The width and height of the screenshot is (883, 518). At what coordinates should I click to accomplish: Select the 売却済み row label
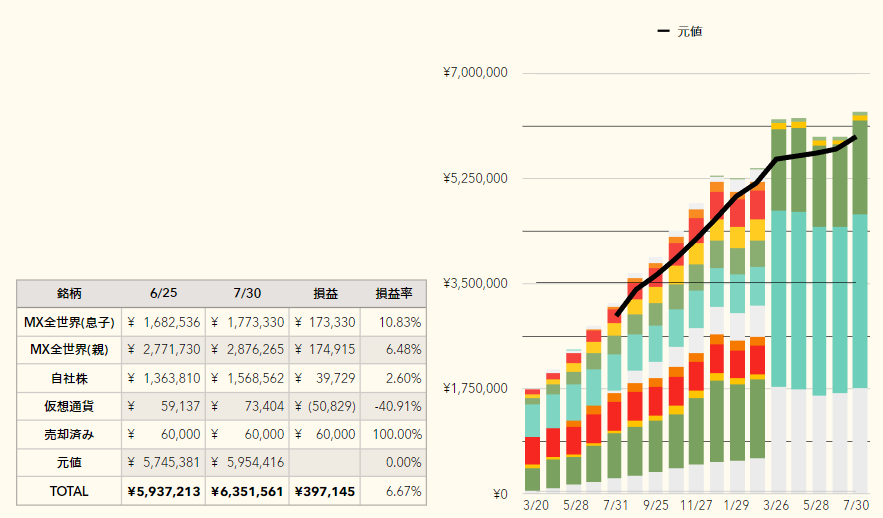69,435
